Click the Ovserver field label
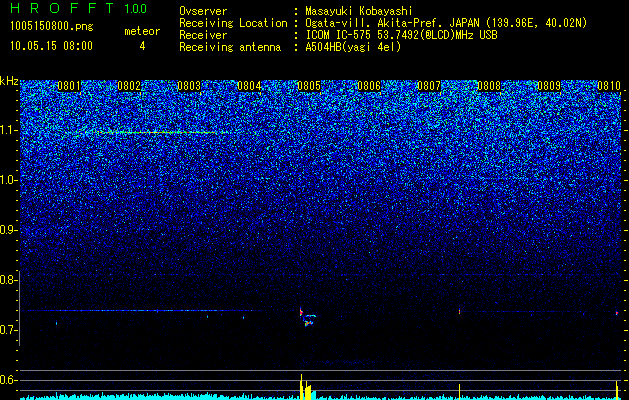 pos(203,11)
